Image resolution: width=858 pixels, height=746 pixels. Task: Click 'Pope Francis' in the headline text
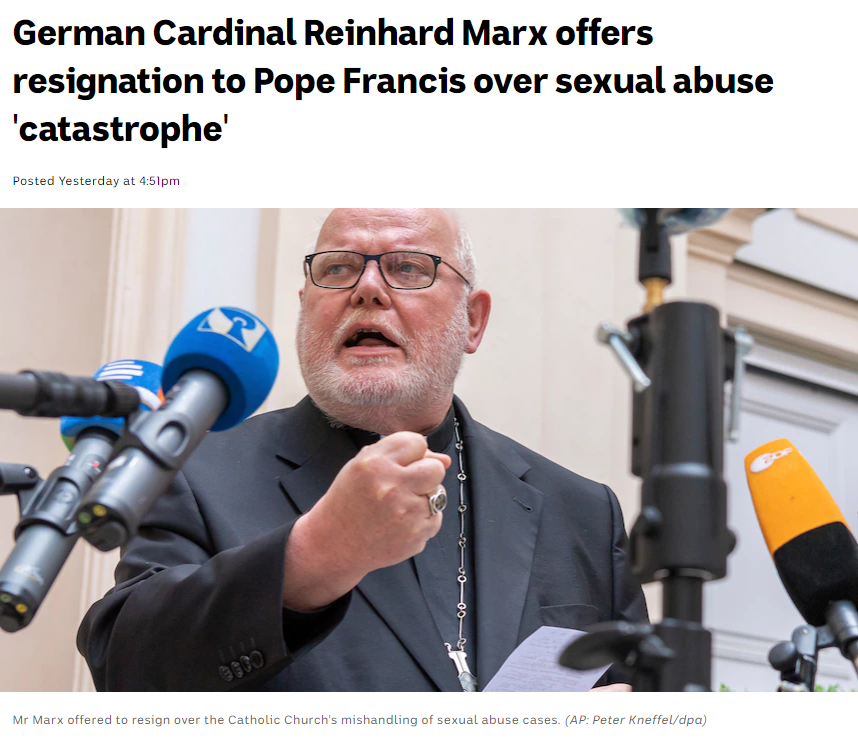click(360, 81)
